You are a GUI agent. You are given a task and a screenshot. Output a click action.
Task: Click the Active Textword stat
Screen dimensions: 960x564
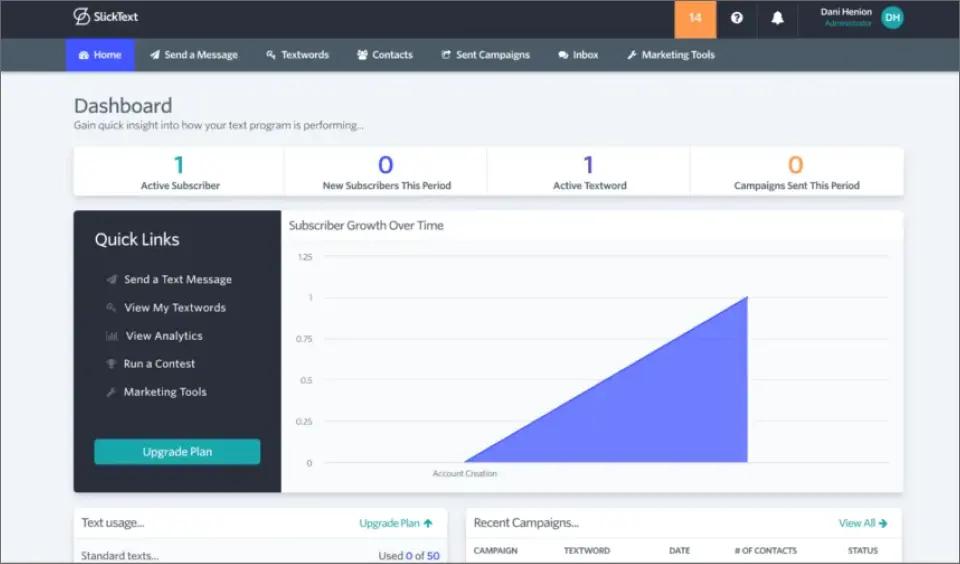(589, 171)
